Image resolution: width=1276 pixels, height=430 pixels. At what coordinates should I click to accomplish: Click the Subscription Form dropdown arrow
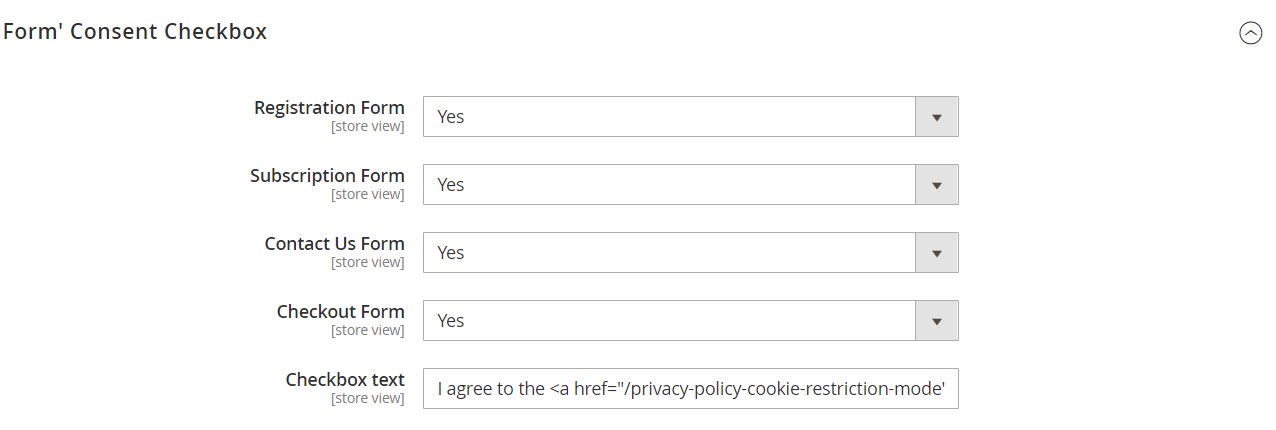tap(937, 185)
